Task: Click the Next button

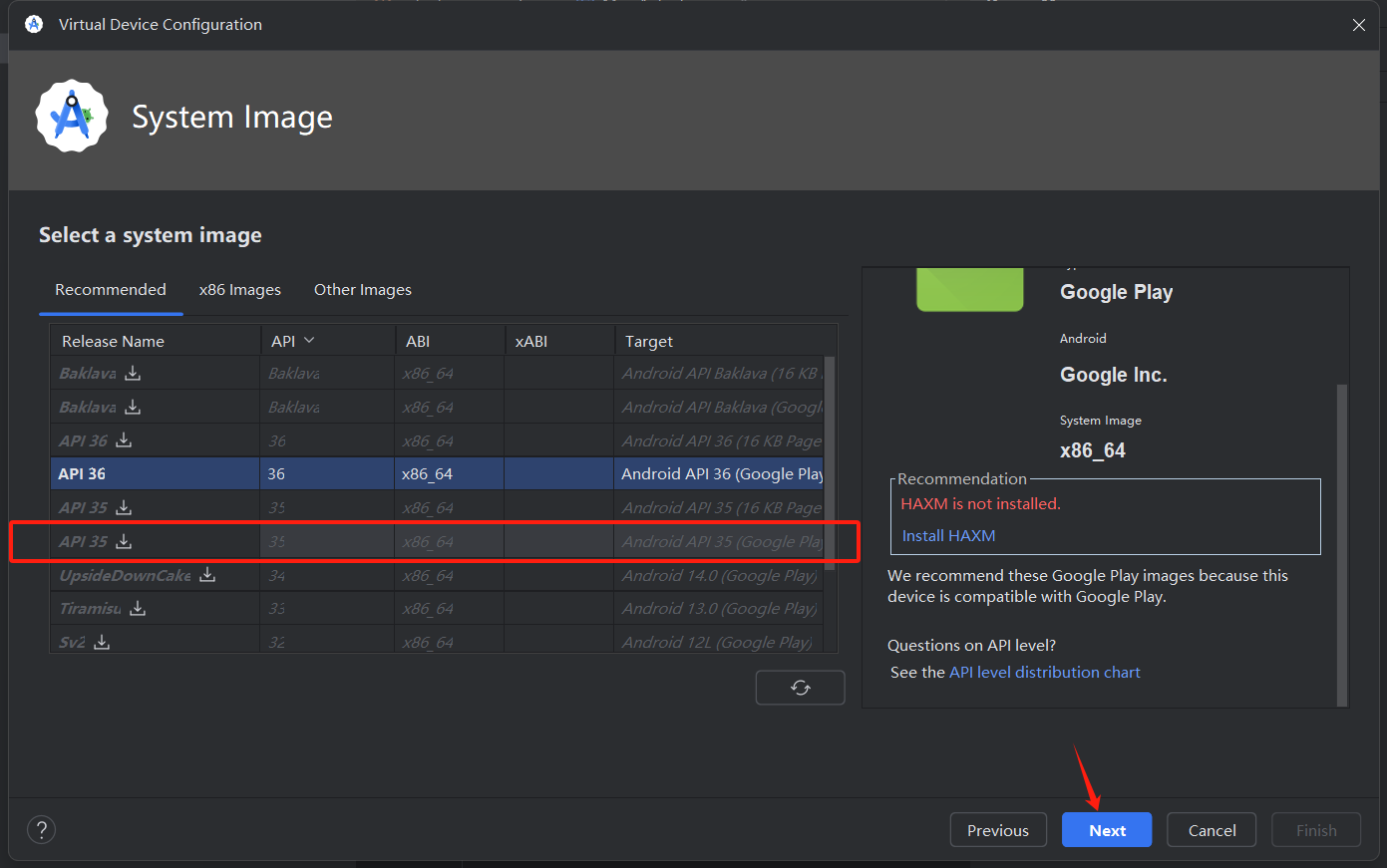Action: click(1107, 830)
